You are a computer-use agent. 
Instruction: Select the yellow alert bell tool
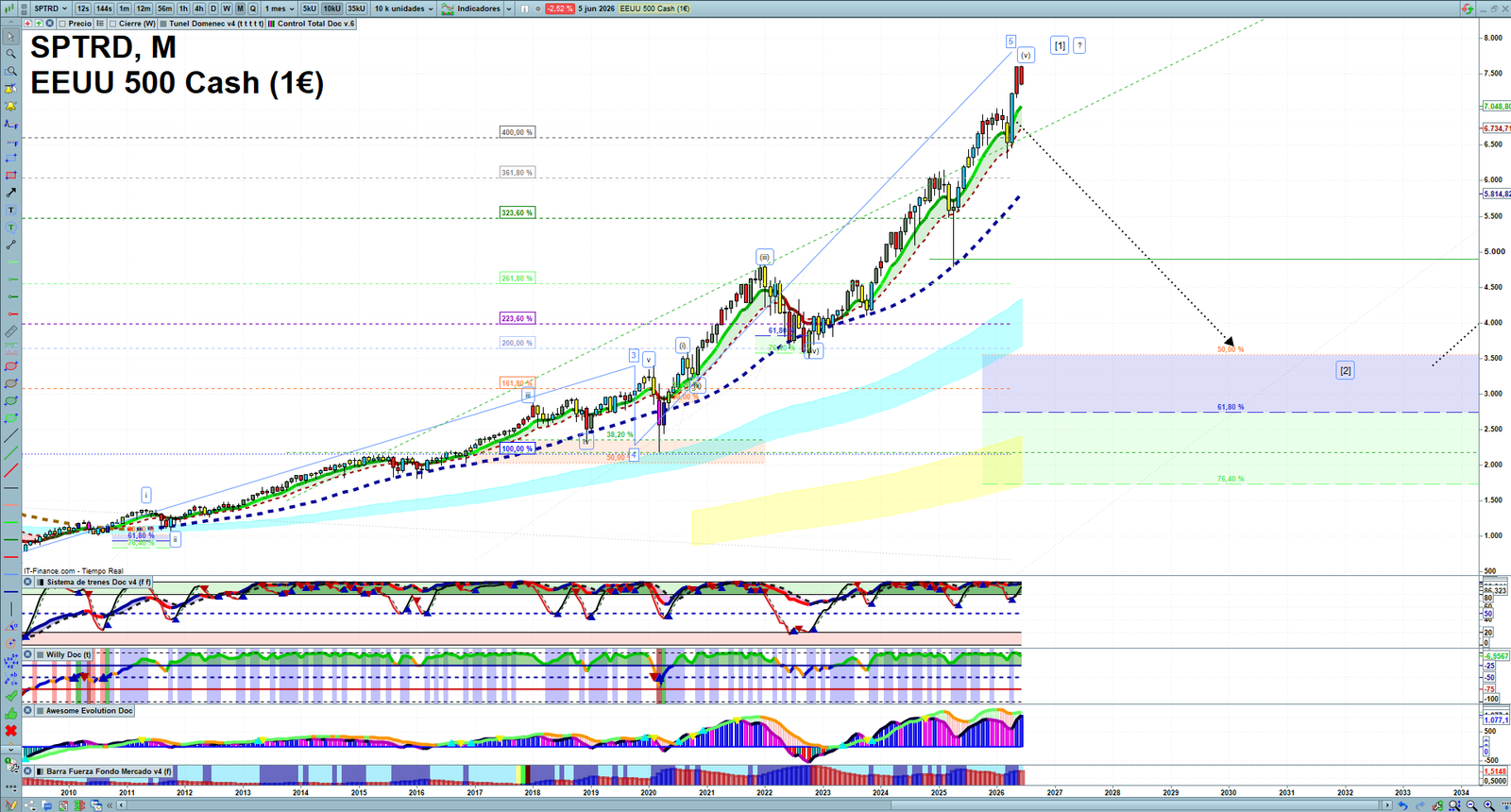pos(11,106)
